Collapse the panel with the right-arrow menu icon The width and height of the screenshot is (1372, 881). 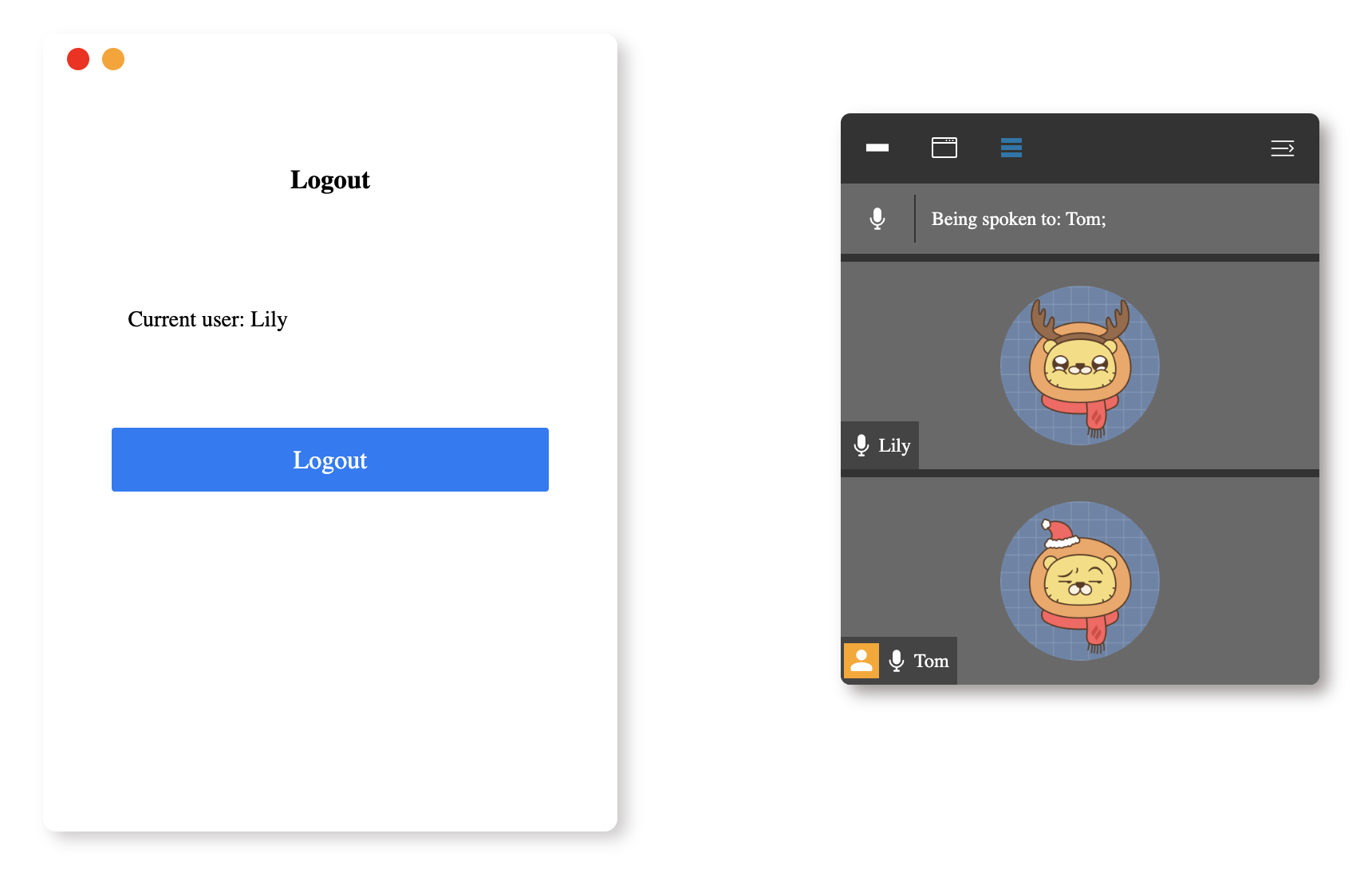click(1283, 148)
